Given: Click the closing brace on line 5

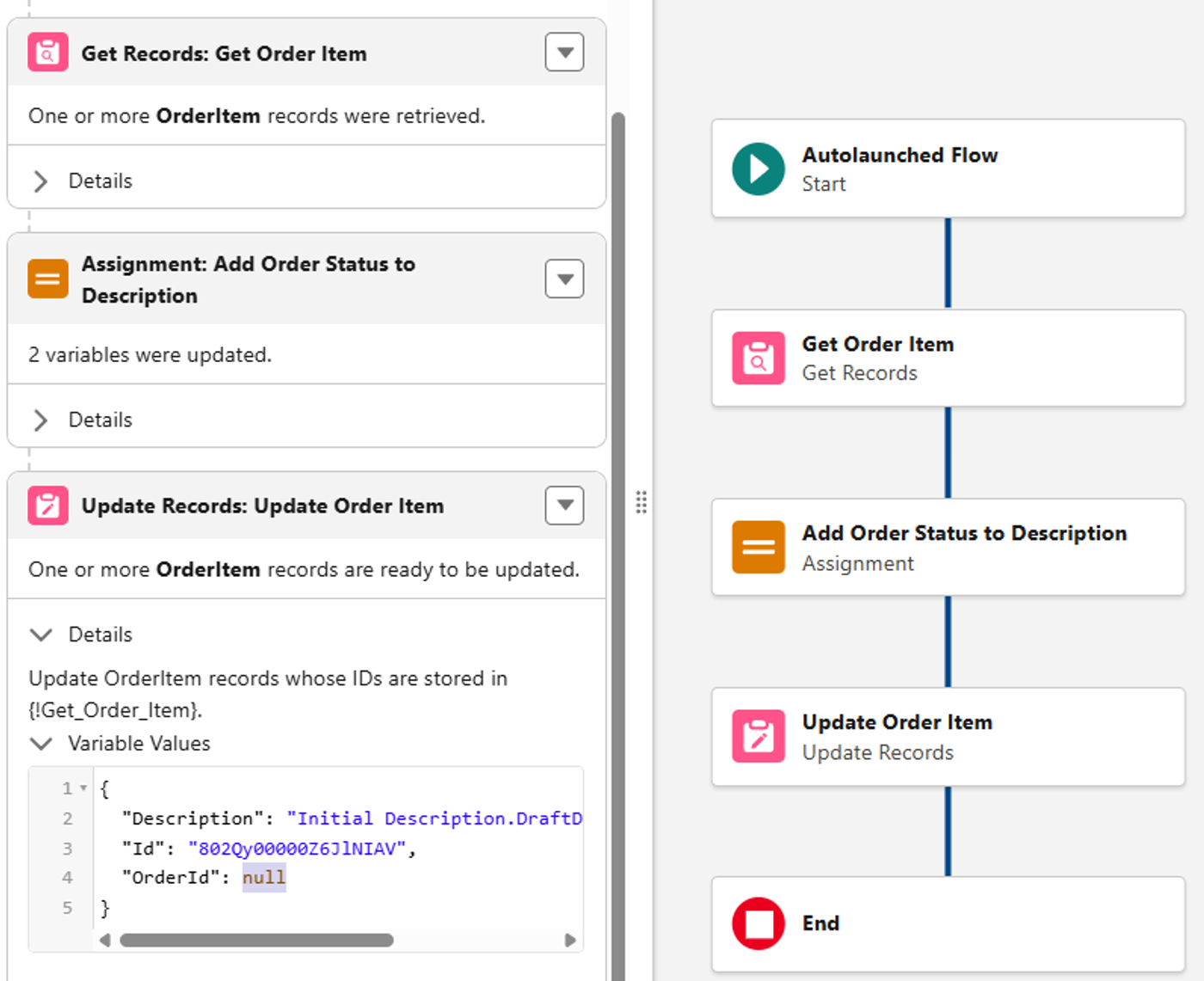Looking at the screenshot, I should [105, 908].
